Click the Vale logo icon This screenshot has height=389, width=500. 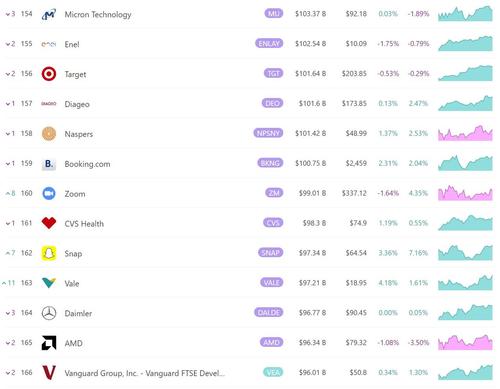49,283
